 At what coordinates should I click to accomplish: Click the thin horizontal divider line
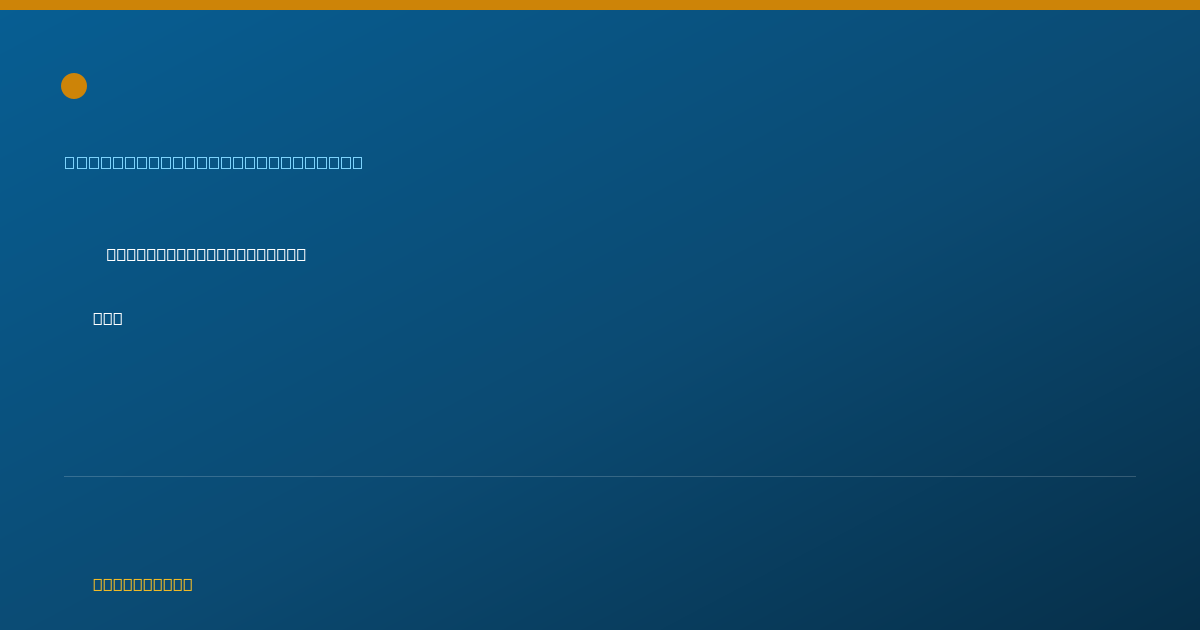click(600, 476)
